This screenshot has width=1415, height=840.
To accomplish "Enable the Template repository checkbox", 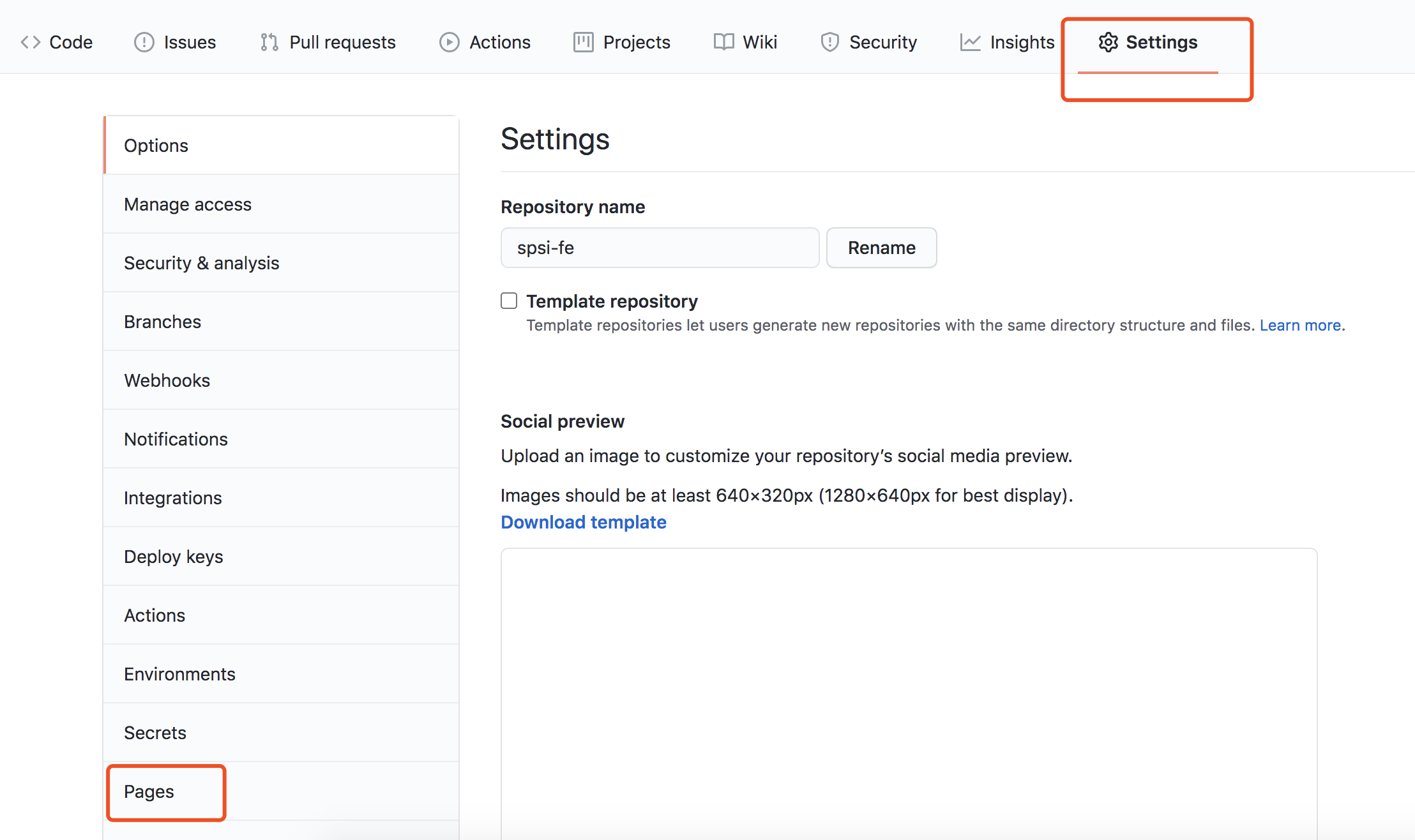I will click(x=509, y=301).
